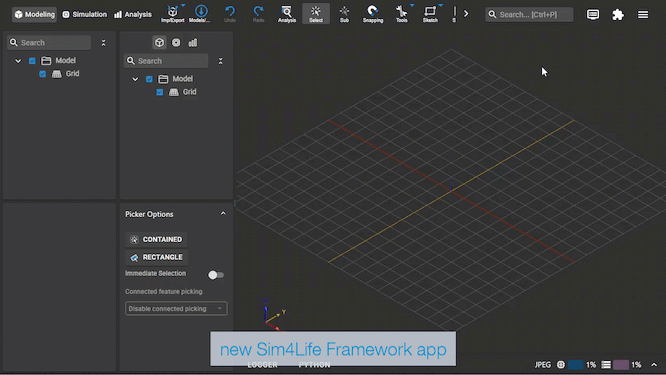Click the Model folder icon in second panel
Viewport: 666px width, 375px height.
[163, 79]
